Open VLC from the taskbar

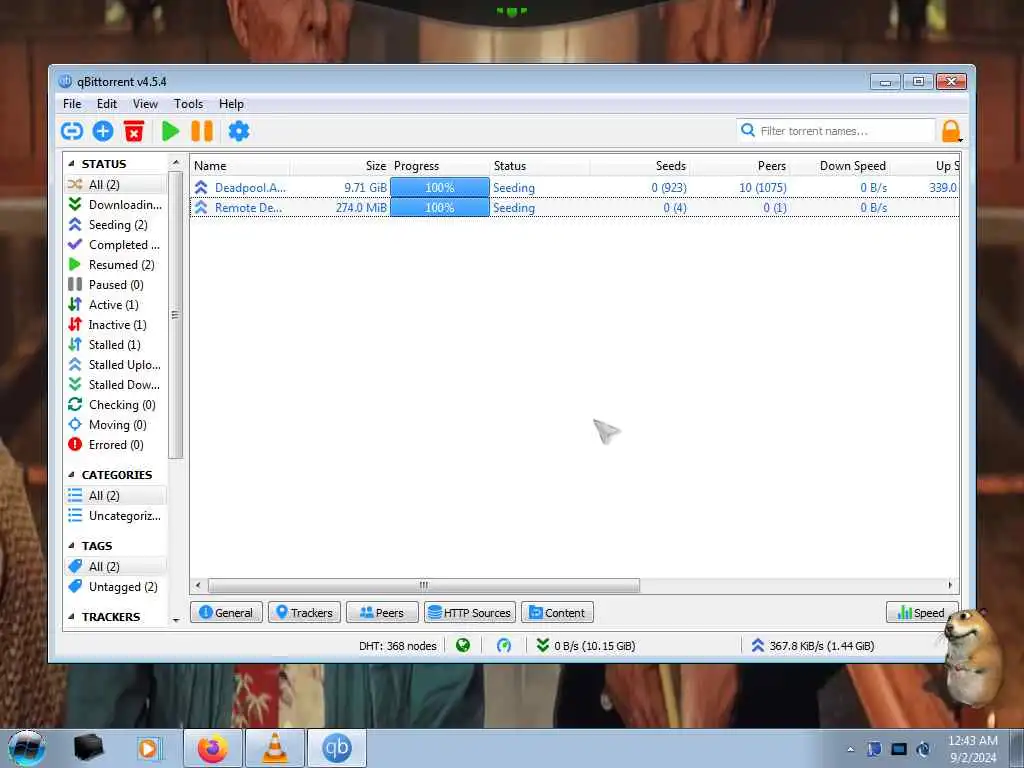275,748
